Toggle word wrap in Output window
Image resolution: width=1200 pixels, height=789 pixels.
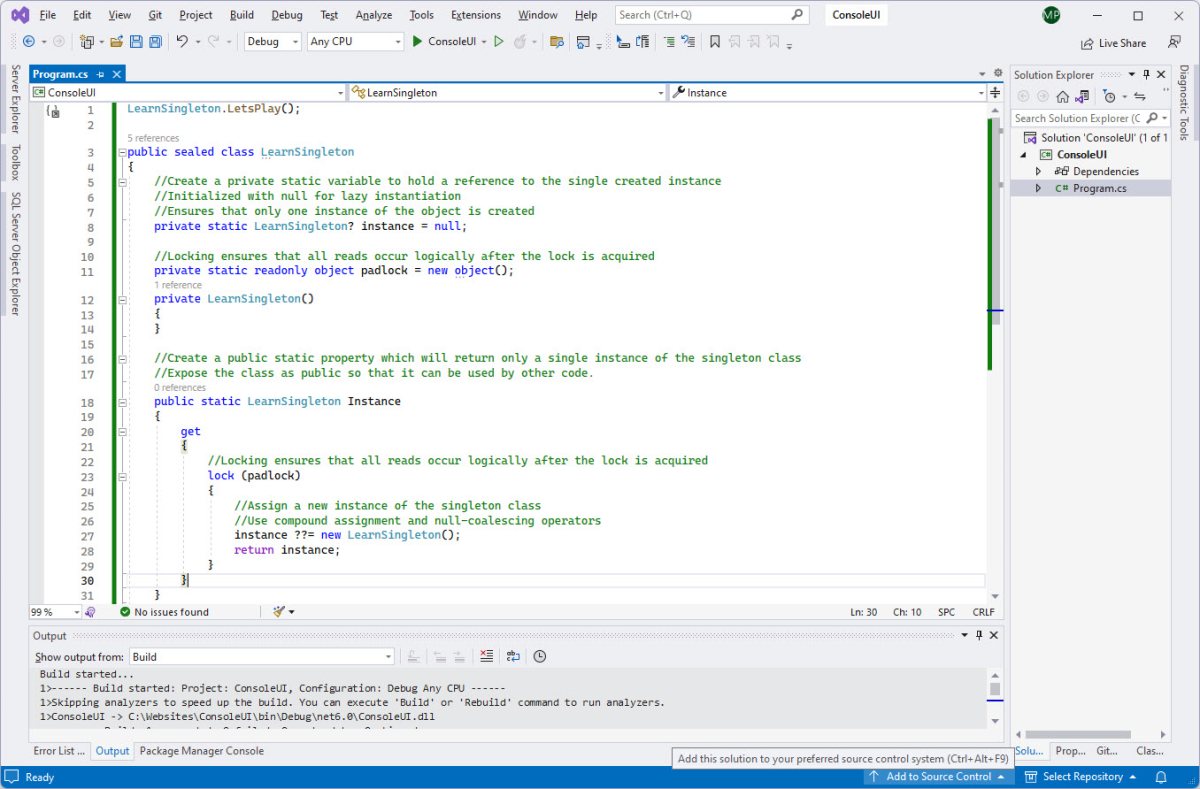point(513,656)
